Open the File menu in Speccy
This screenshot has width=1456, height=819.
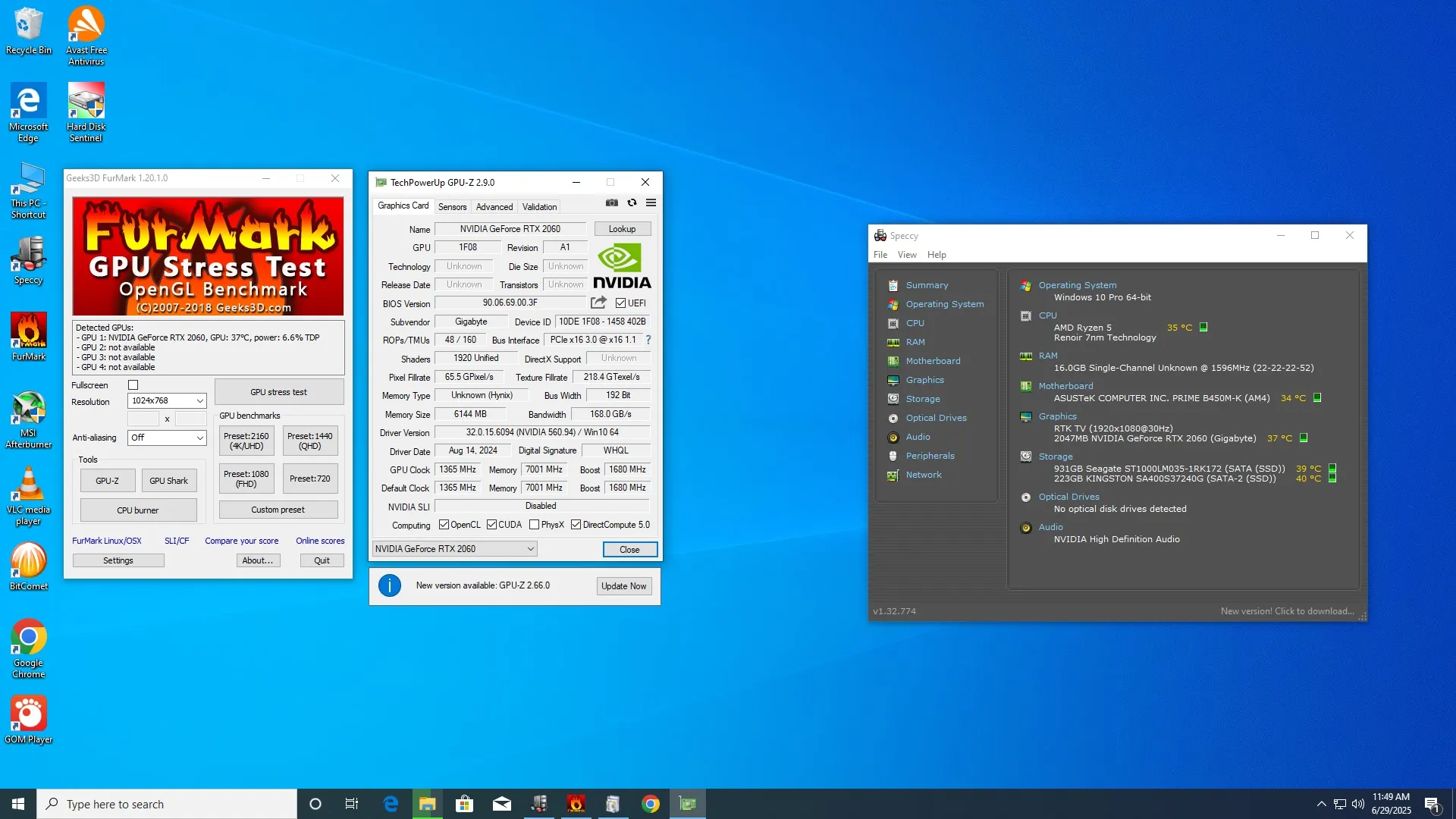tap(880, 255)
